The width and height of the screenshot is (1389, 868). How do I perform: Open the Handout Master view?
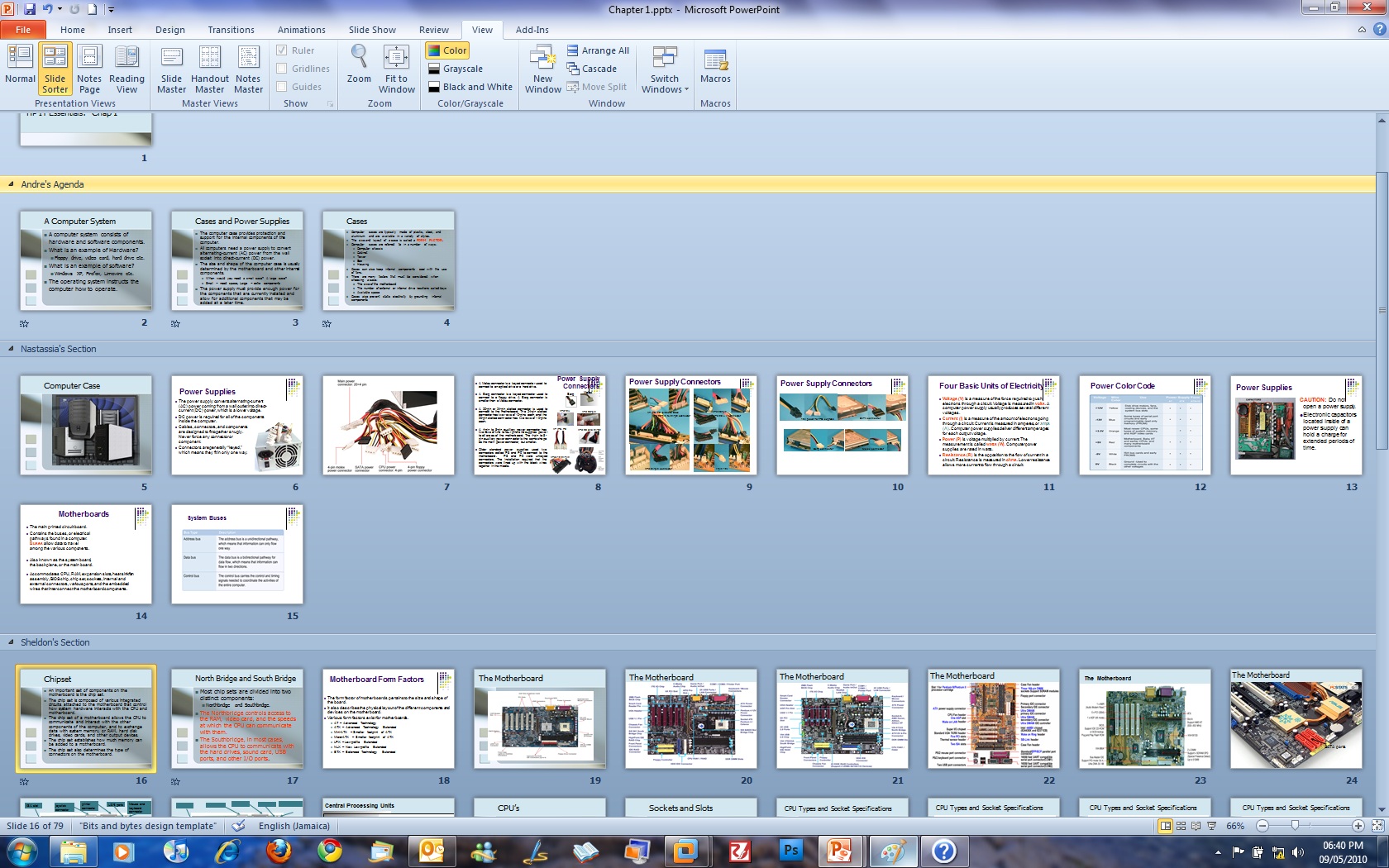point(210,69)
